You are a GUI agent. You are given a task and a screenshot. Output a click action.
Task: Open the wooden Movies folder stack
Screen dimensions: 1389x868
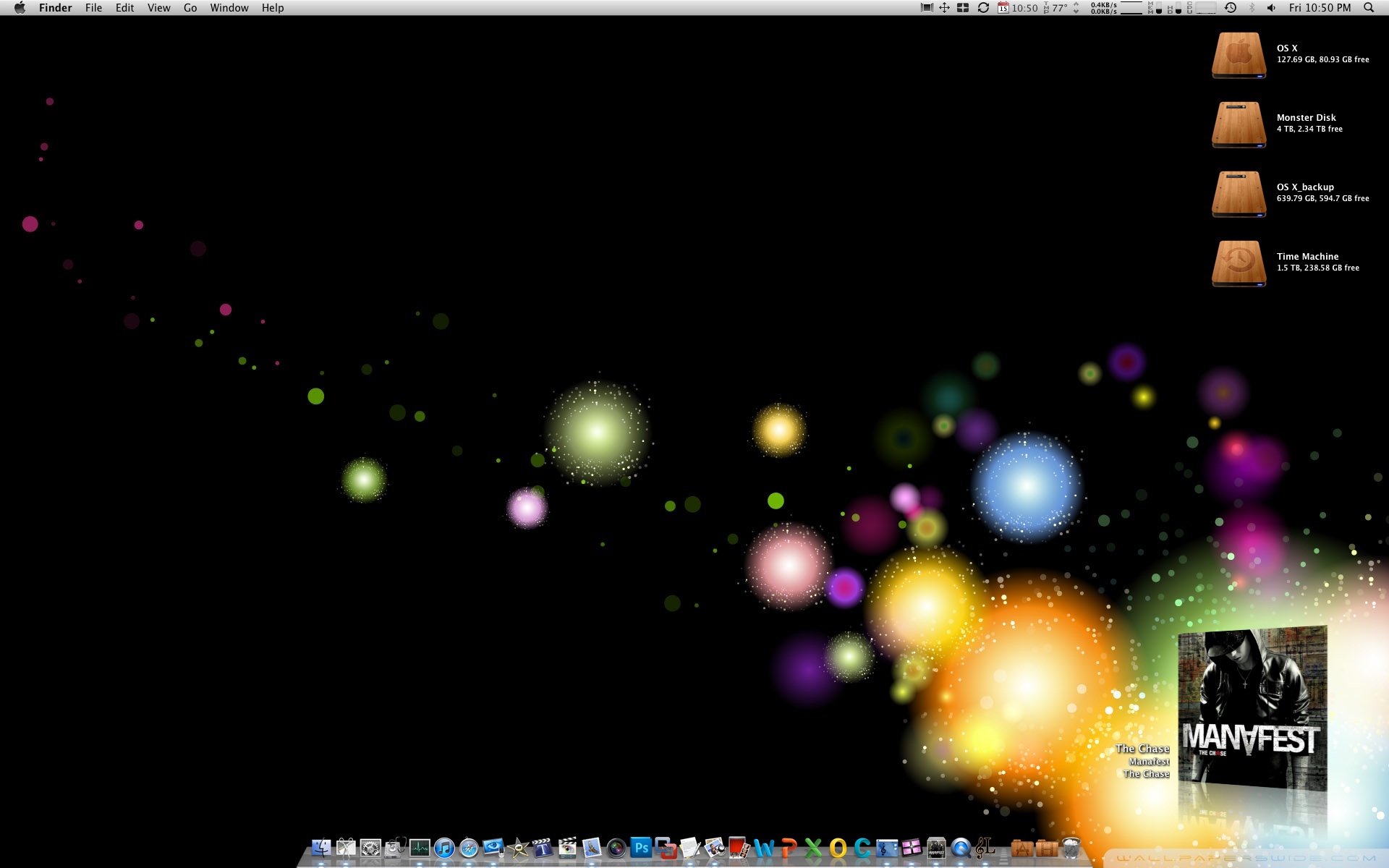click(1047, 848)
